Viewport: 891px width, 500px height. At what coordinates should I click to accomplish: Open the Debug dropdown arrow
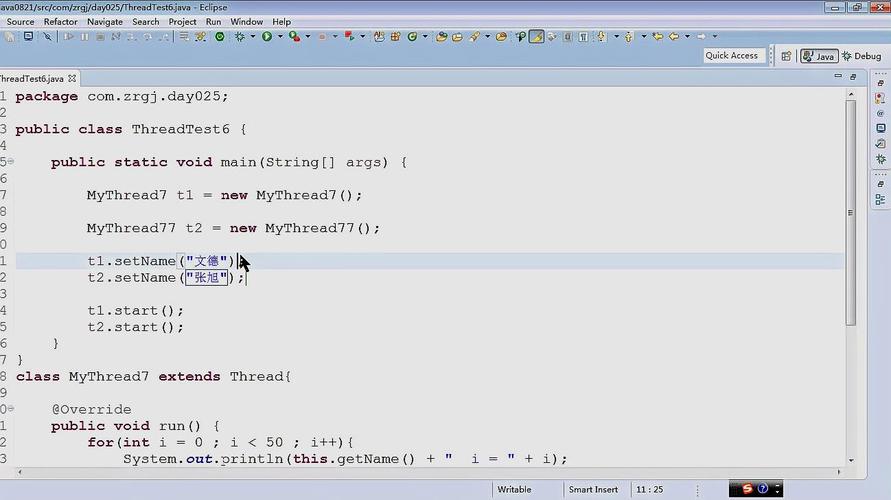point(252,36)
